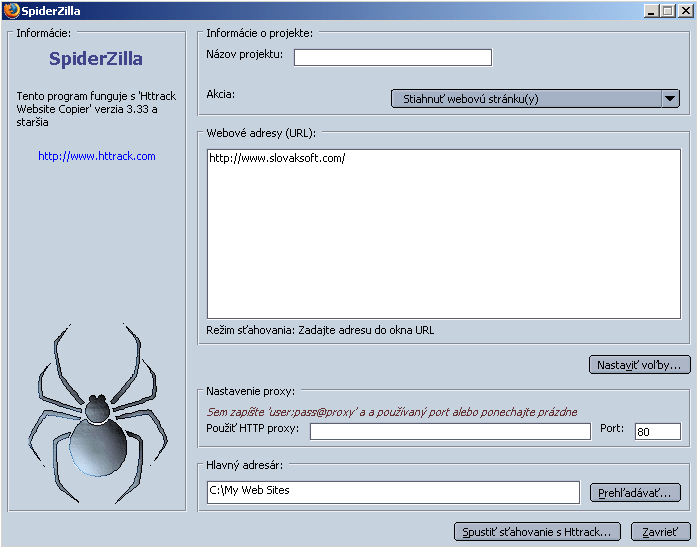Screen dimensions: 697x547
Task: Open the Akcia dropdown arrow
Action: pos(670,98)
